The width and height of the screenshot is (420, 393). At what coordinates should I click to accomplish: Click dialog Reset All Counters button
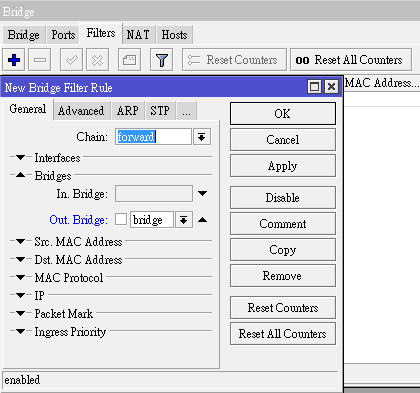(x=283, y=334)
